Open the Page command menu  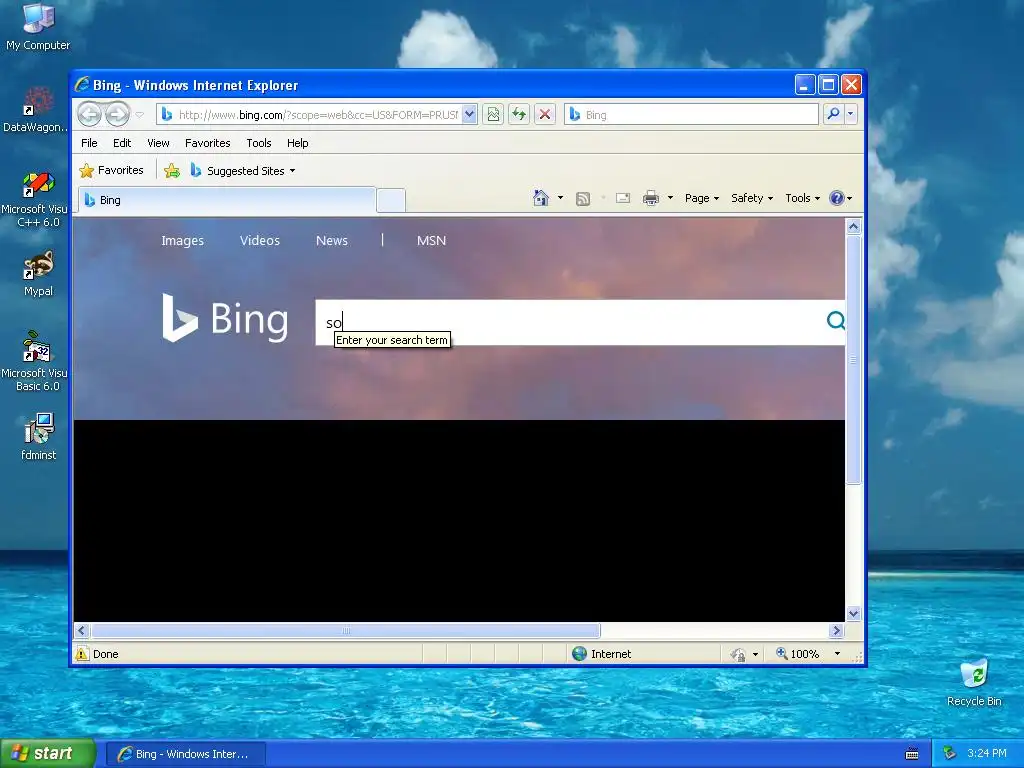[x=701, y=198]
